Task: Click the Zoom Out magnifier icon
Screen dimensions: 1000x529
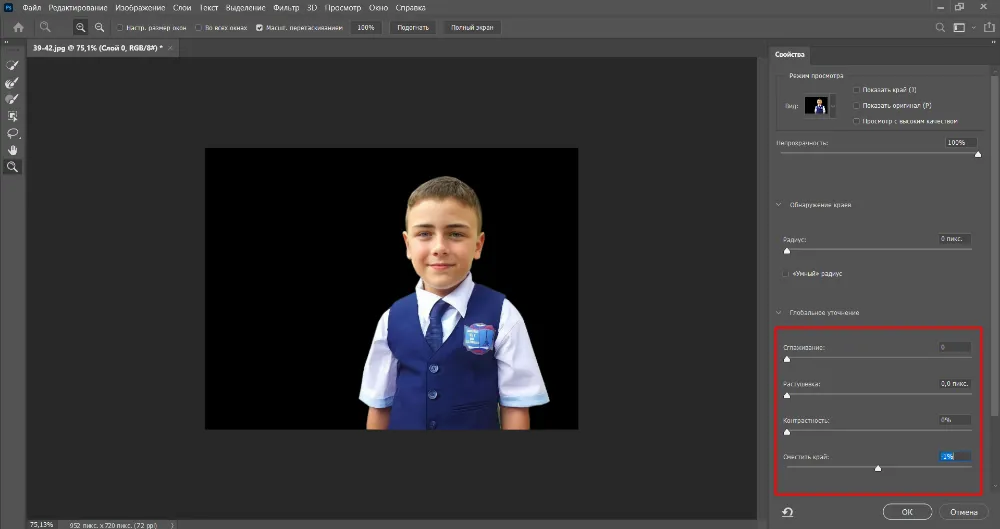Action: [x=99, y=27]
